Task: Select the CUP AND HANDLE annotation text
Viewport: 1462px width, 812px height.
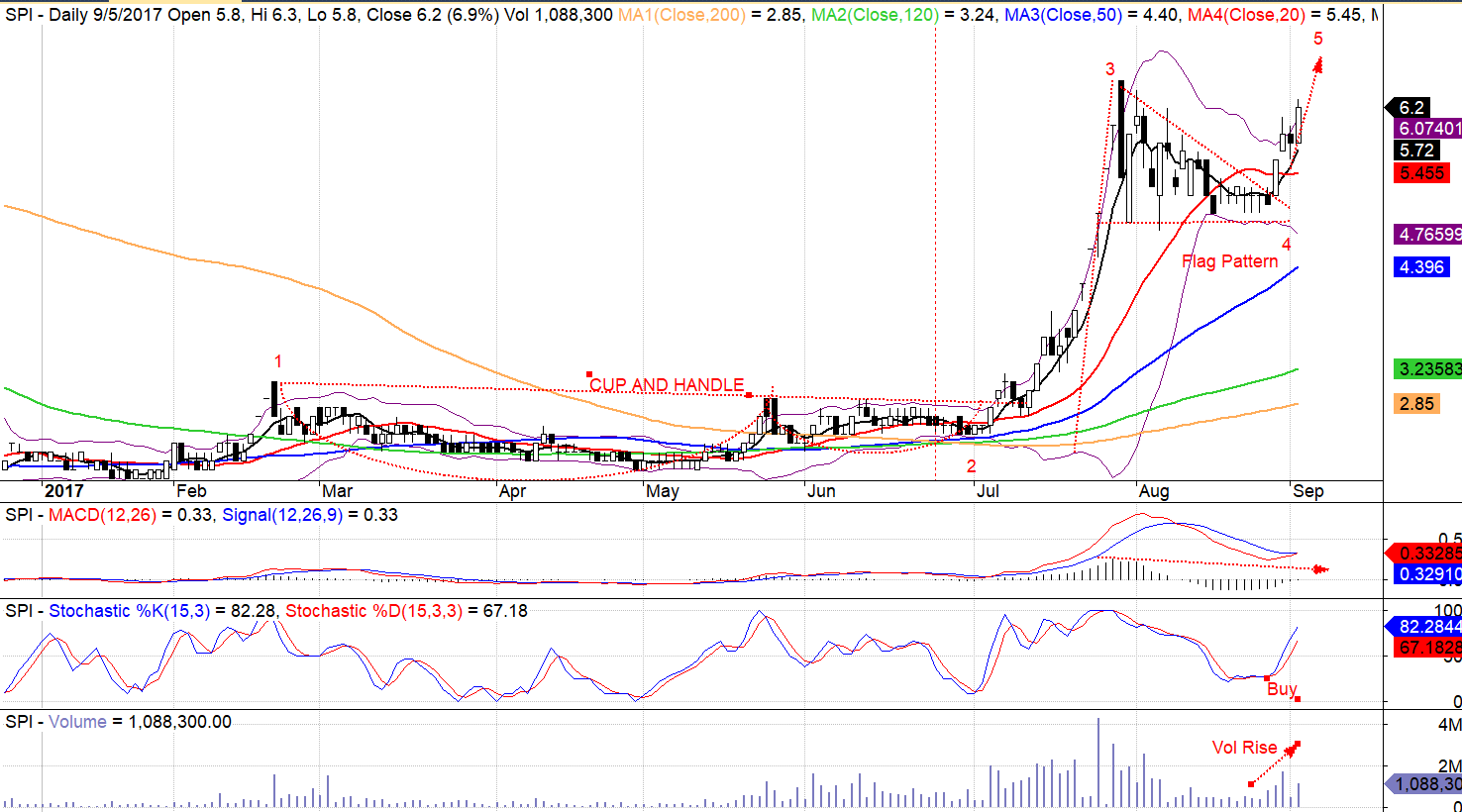Action: click(667, 385)
